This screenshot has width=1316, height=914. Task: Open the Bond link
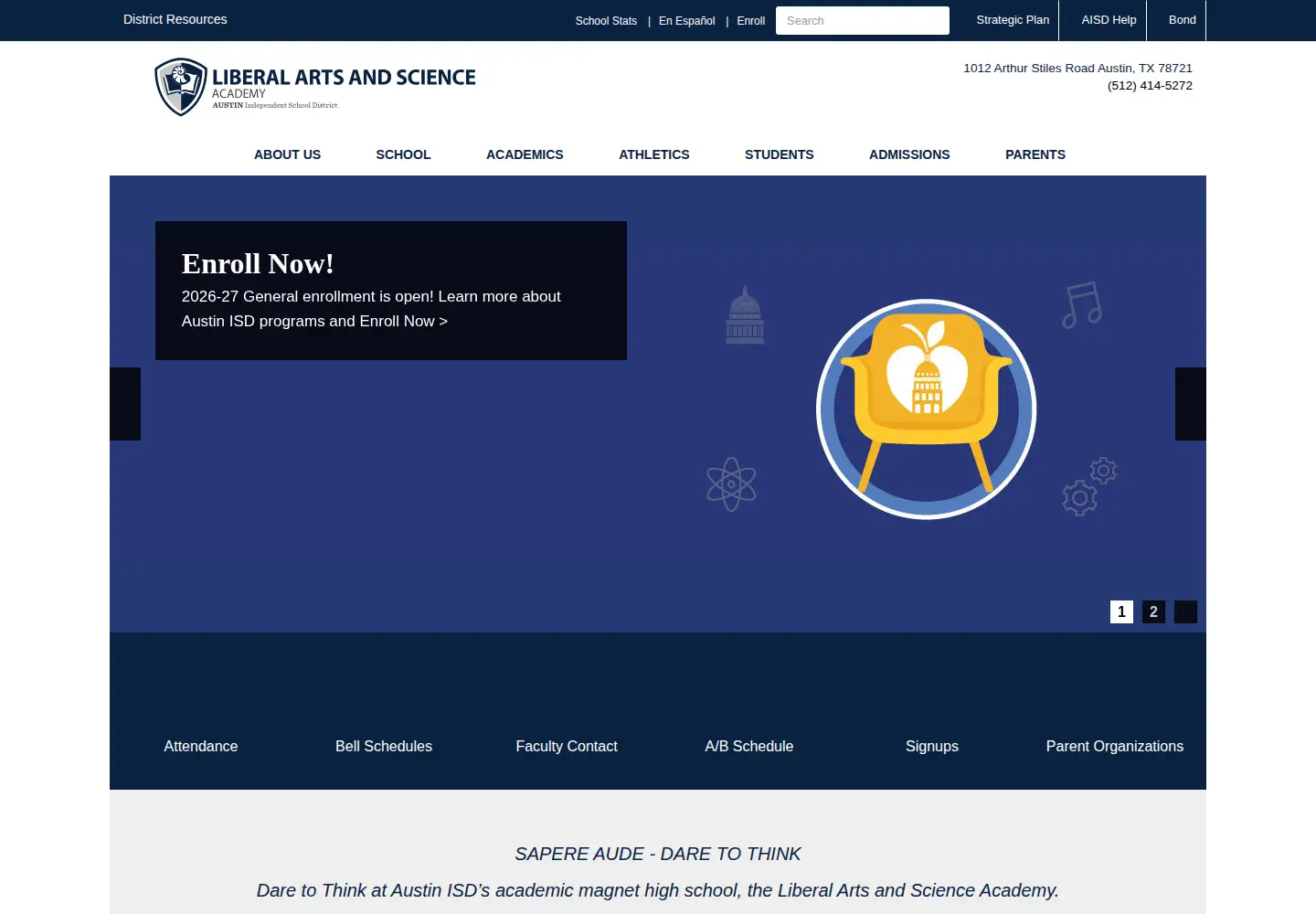[x=1183, y=20]
